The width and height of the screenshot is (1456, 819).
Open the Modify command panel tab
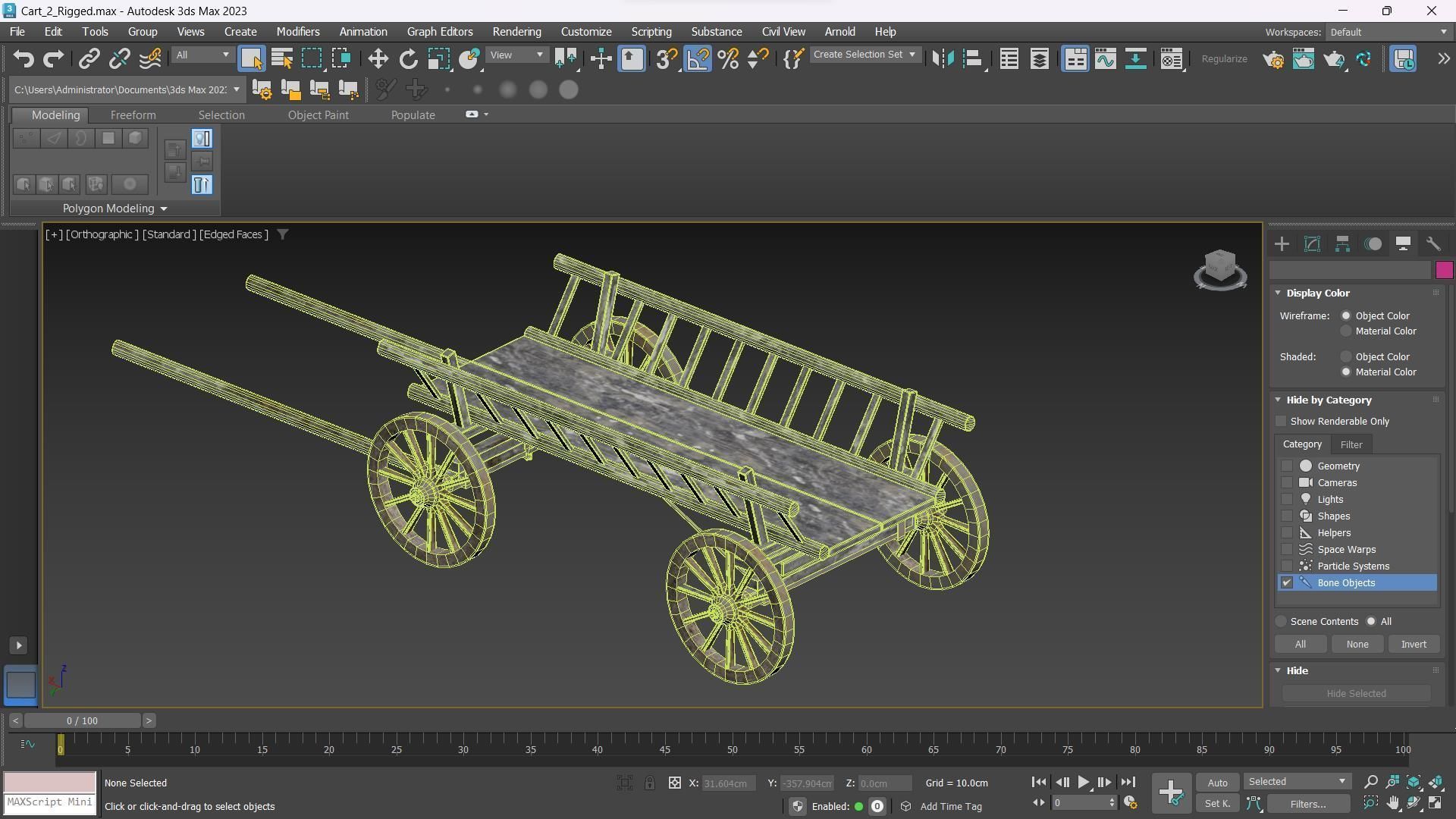[x=1312, y=244]
